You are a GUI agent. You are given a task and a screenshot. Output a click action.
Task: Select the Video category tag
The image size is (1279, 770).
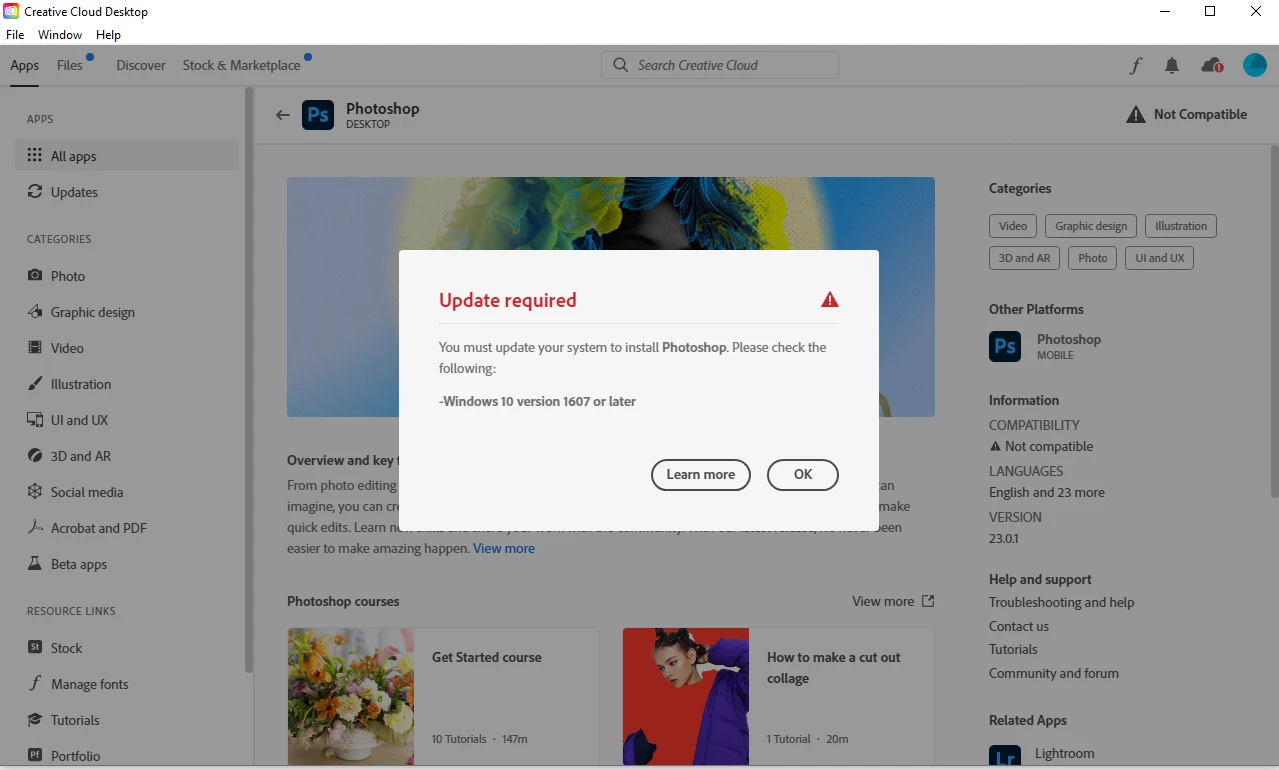1013,226
